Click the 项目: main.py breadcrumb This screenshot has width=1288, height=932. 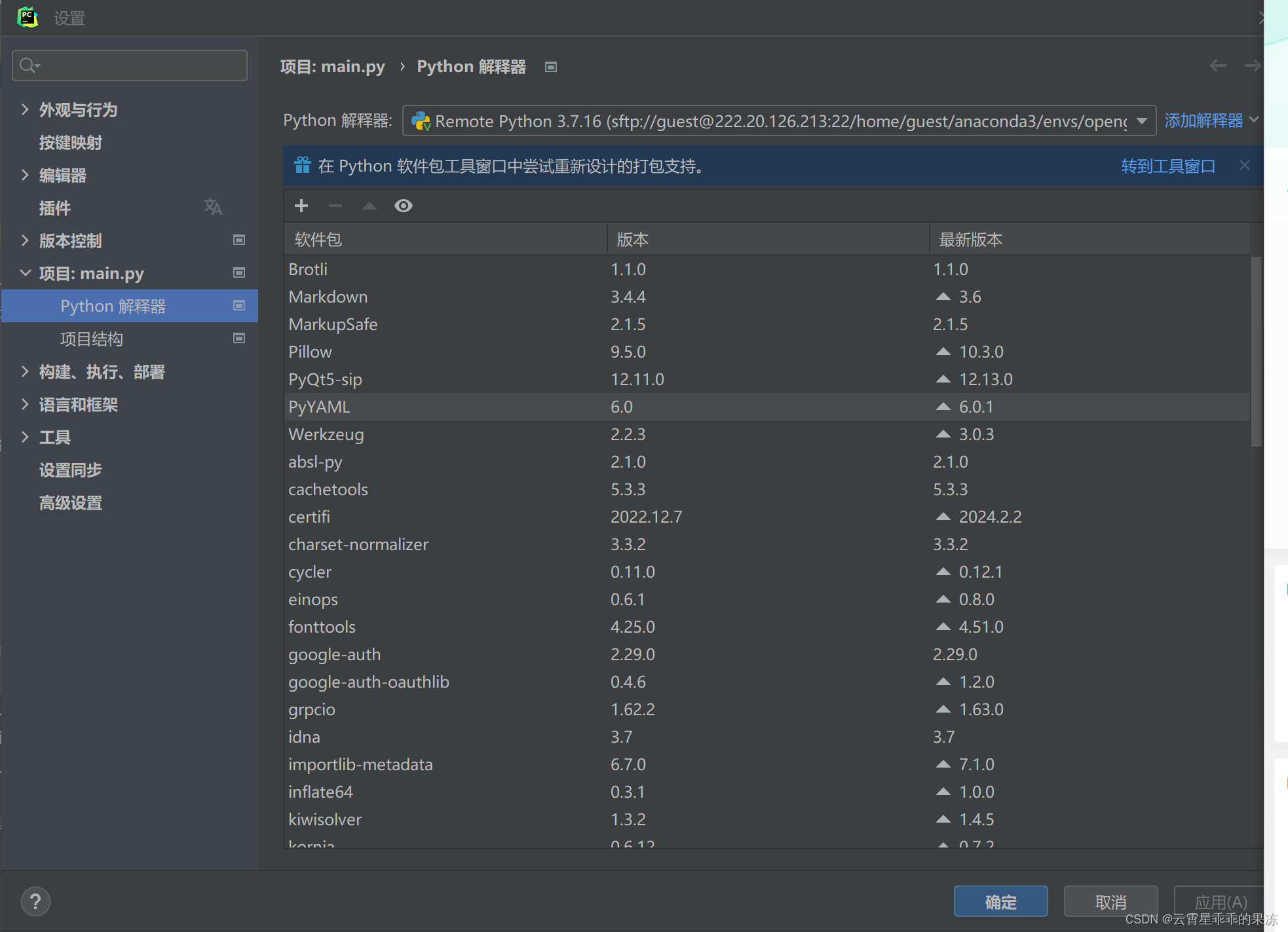333,67
